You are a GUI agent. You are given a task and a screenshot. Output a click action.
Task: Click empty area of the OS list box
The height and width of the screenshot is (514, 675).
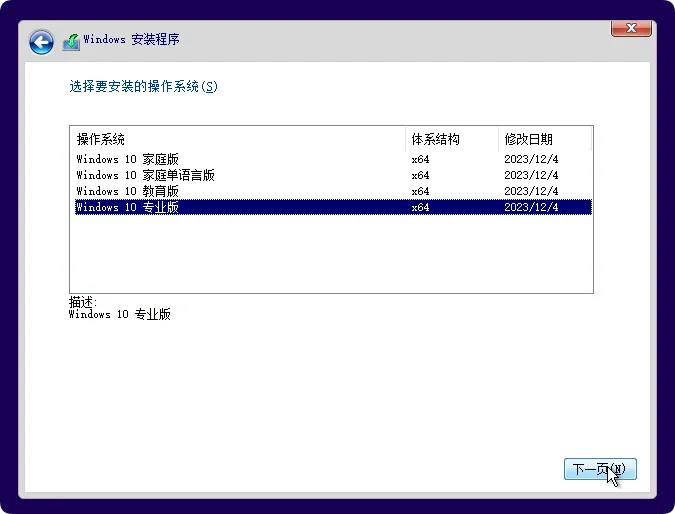pos(331,254)
